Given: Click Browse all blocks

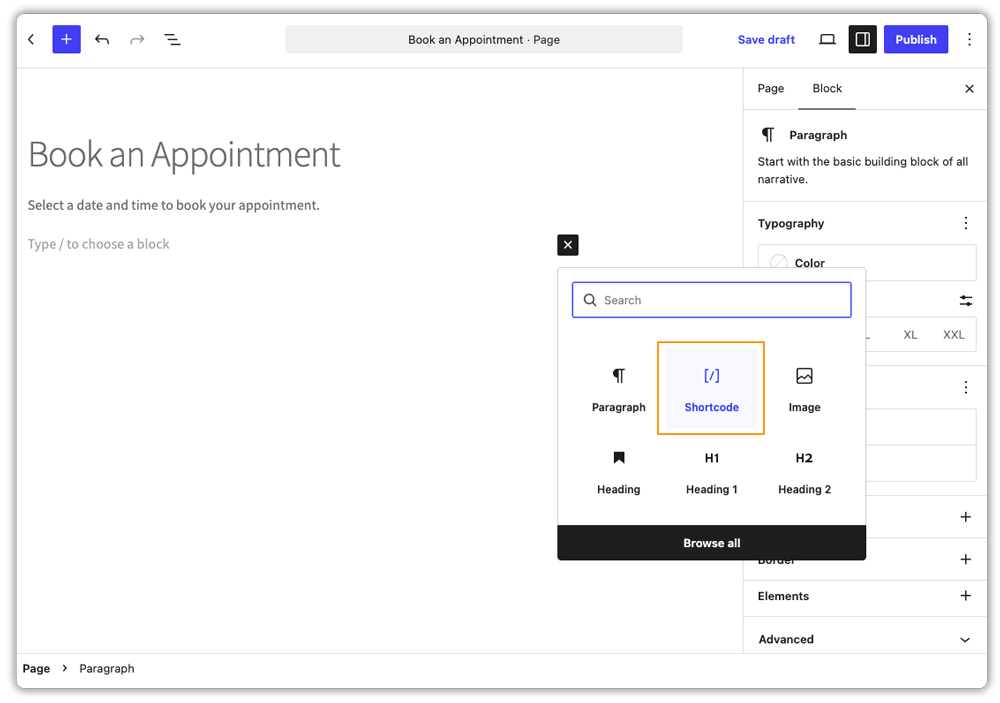Looking at the screenshot, I should [x=712, y=543].
